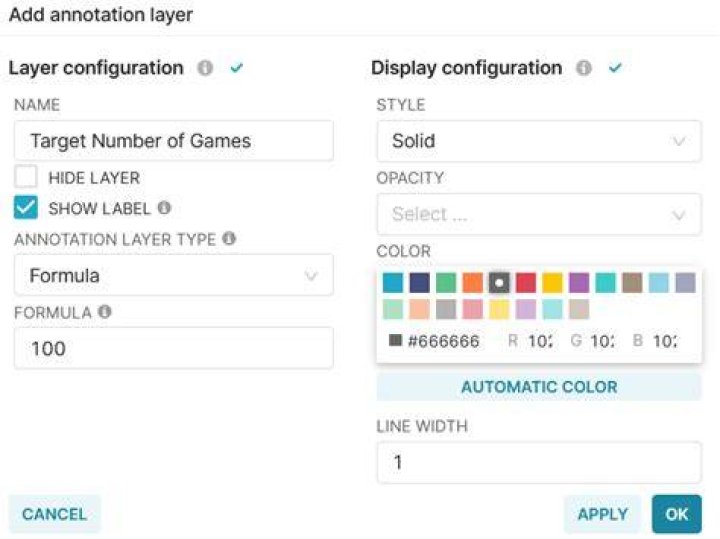Open the Style dropdown showing Solid
The width and height of the screenshot is (720, 539).
click(x=539, y=141)
